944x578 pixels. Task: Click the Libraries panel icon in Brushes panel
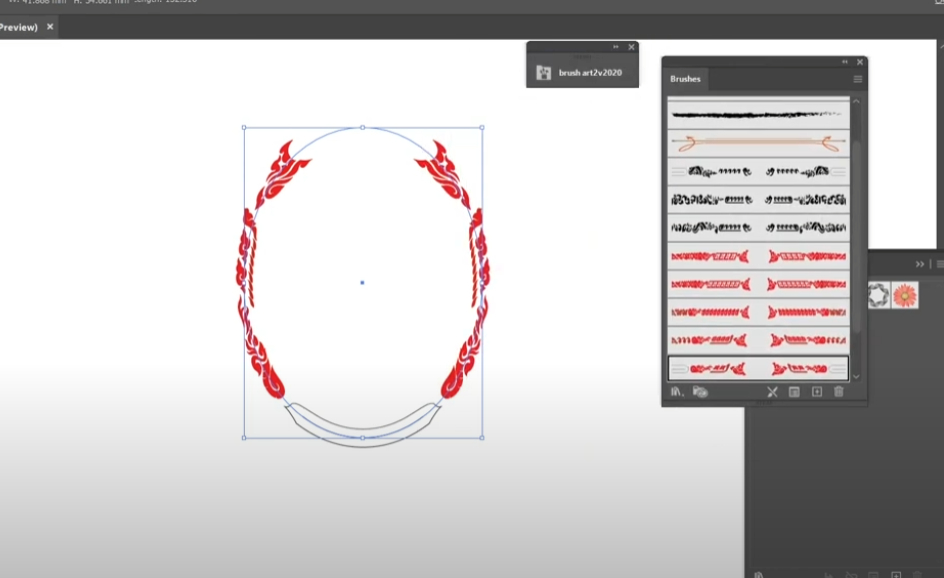(700, 392)
